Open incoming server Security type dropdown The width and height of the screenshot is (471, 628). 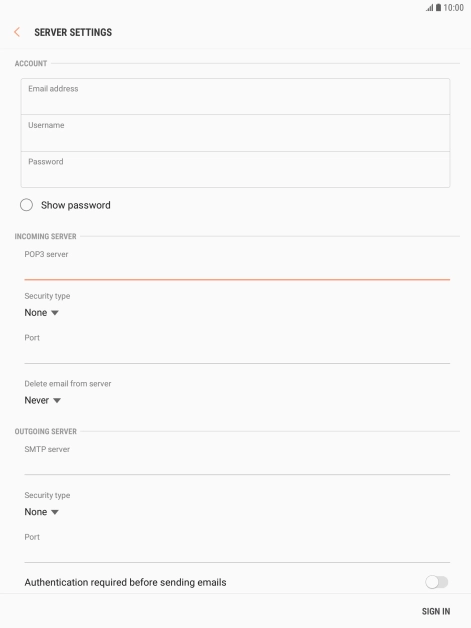42,312
